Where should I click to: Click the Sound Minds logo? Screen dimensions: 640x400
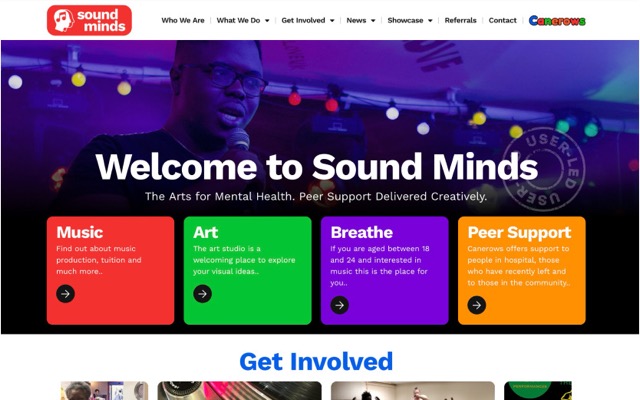(x=89, y=20)
